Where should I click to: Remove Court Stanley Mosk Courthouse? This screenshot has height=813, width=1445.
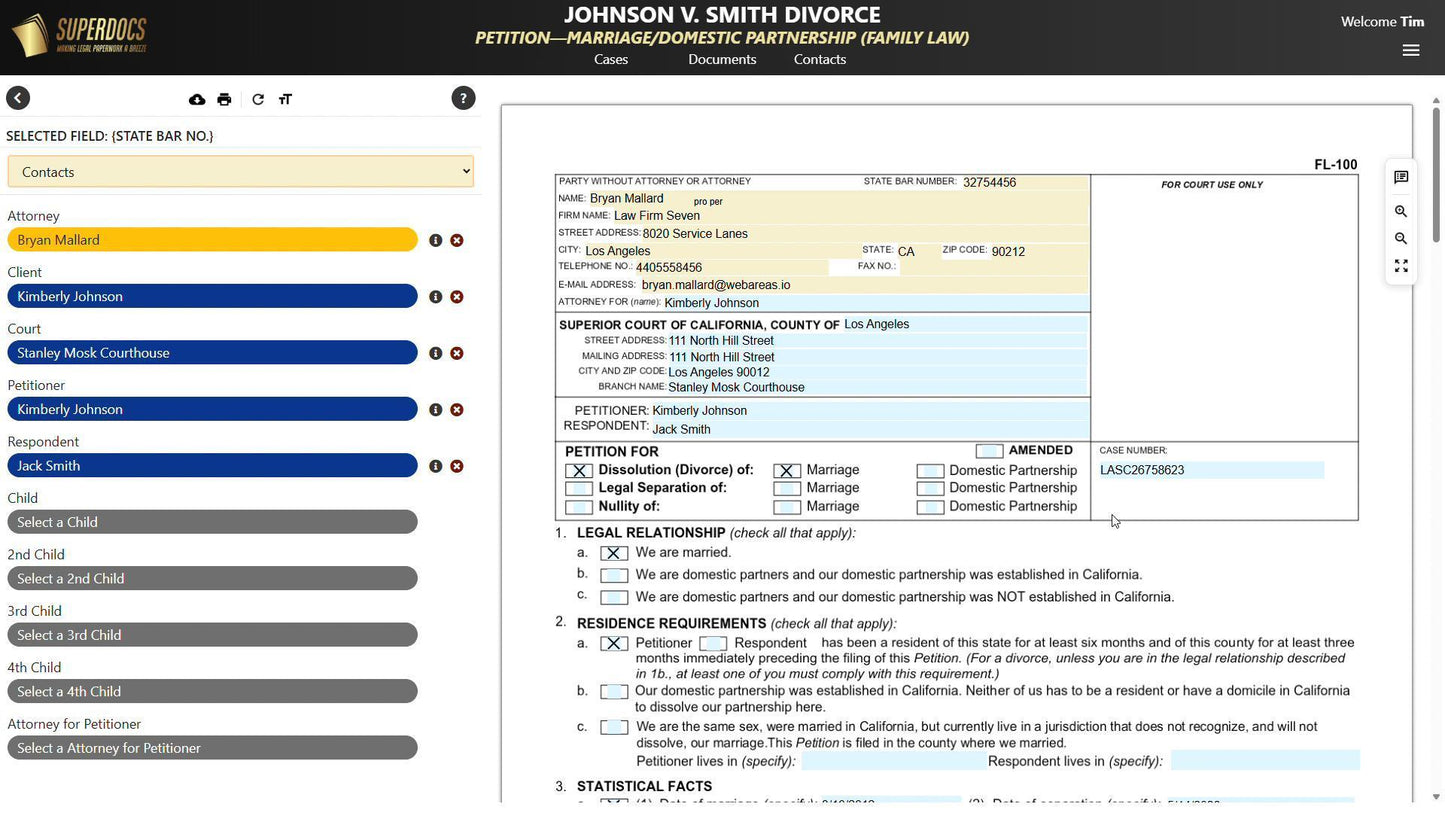click(457, 353)
